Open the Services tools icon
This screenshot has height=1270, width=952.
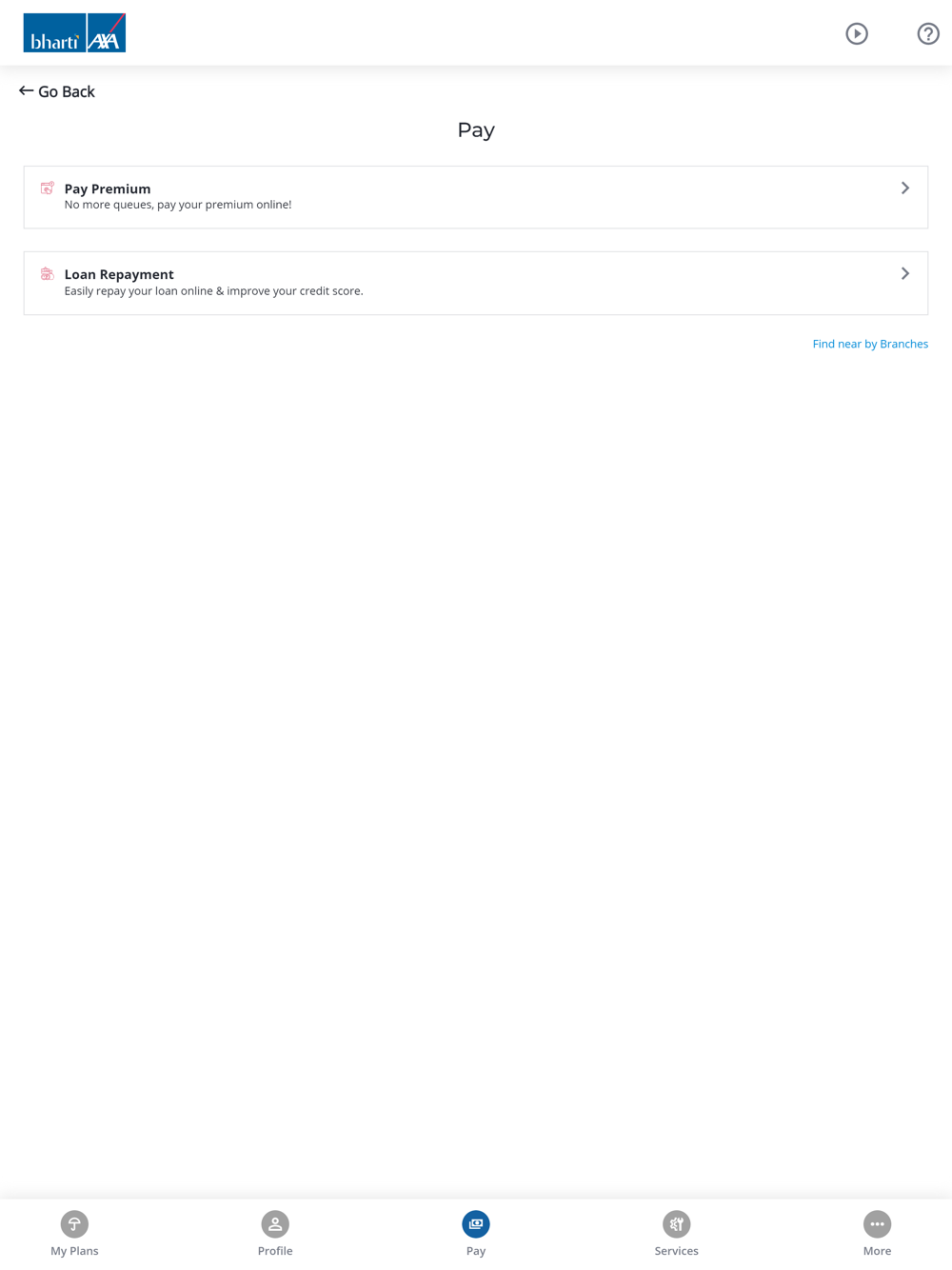pyautogui.click(x=677, y=1224)
